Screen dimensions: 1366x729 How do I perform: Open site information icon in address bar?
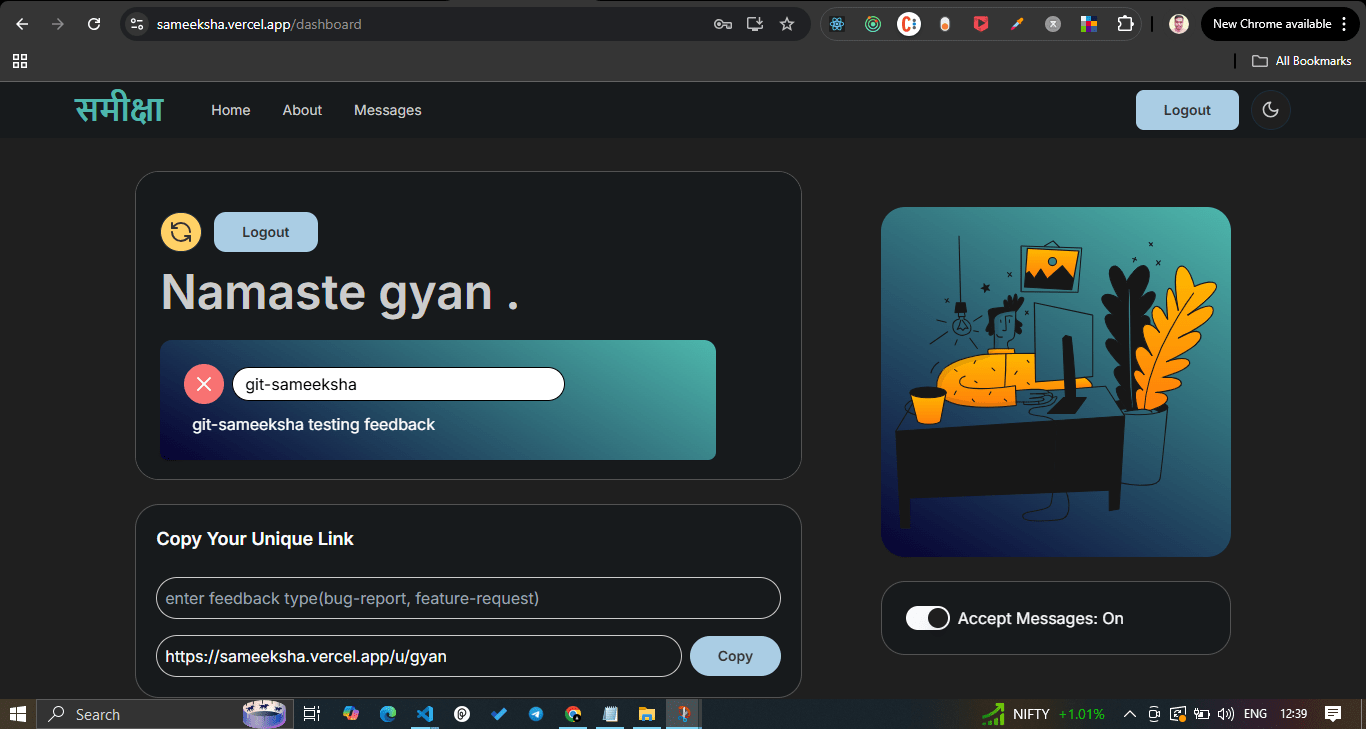(x=137, y=24)
